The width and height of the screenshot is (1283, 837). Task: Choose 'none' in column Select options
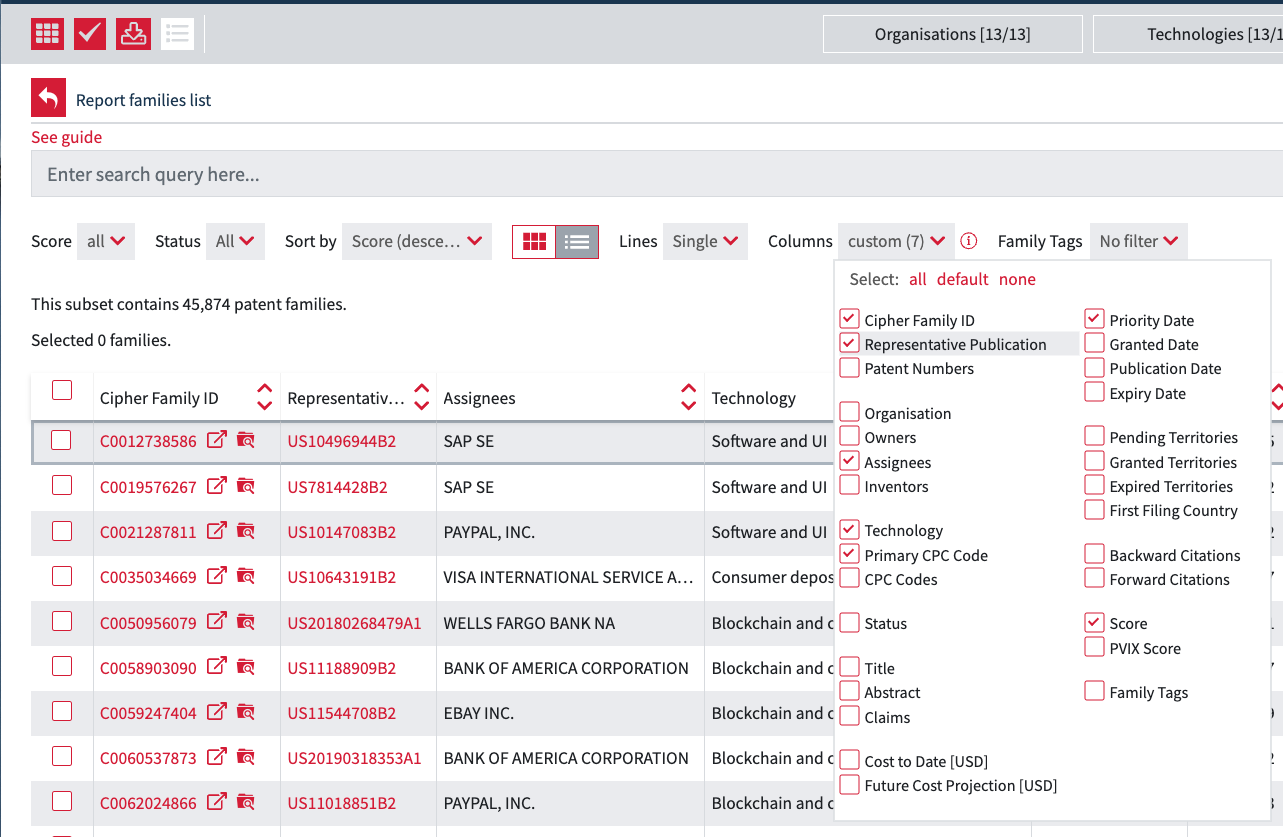[1017, 279]
